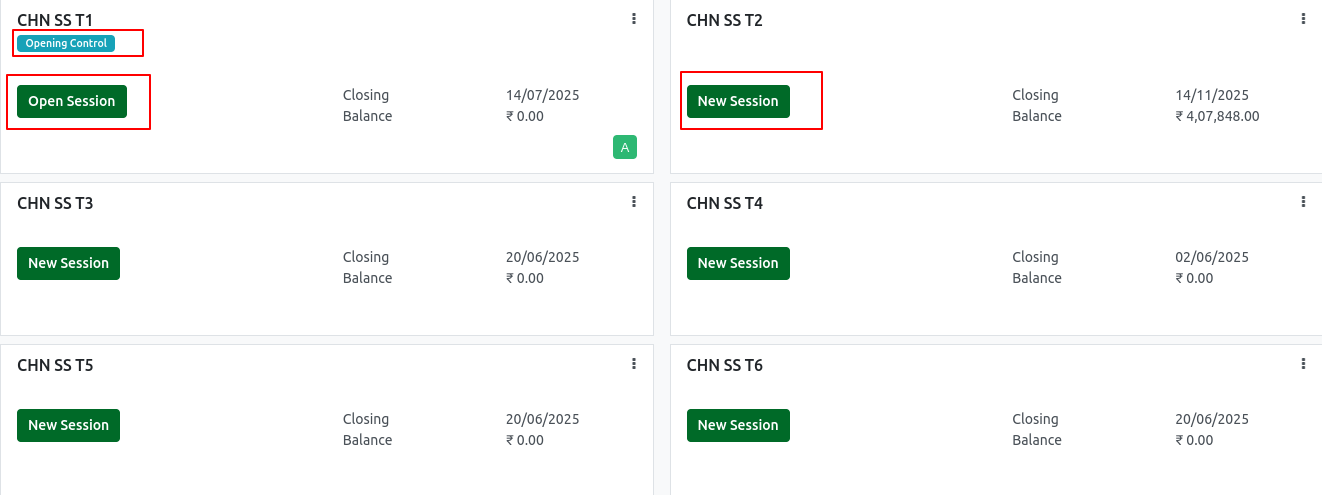This screenshot has height=495, width=1322.
Task: Open kebab menu on CHN SS T5 card
Action: click(x=634, y=364)
